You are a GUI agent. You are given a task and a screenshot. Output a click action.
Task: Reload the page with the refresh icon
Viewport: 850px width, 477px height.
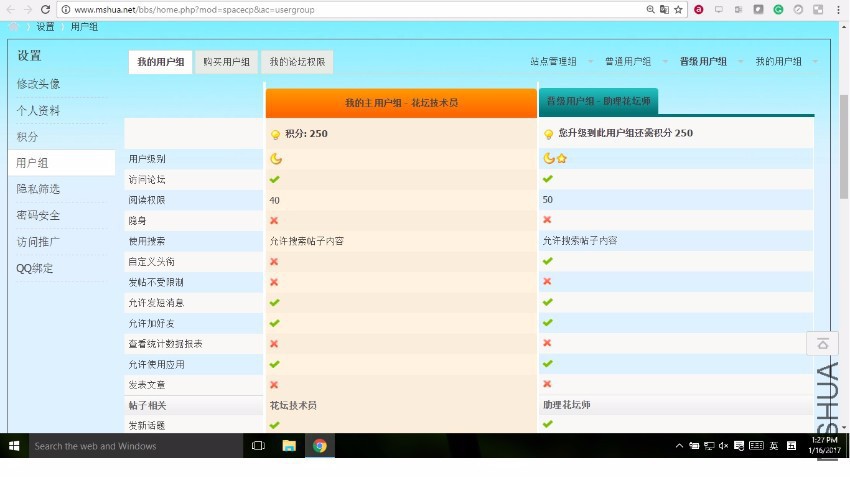(x=45, y=9)
